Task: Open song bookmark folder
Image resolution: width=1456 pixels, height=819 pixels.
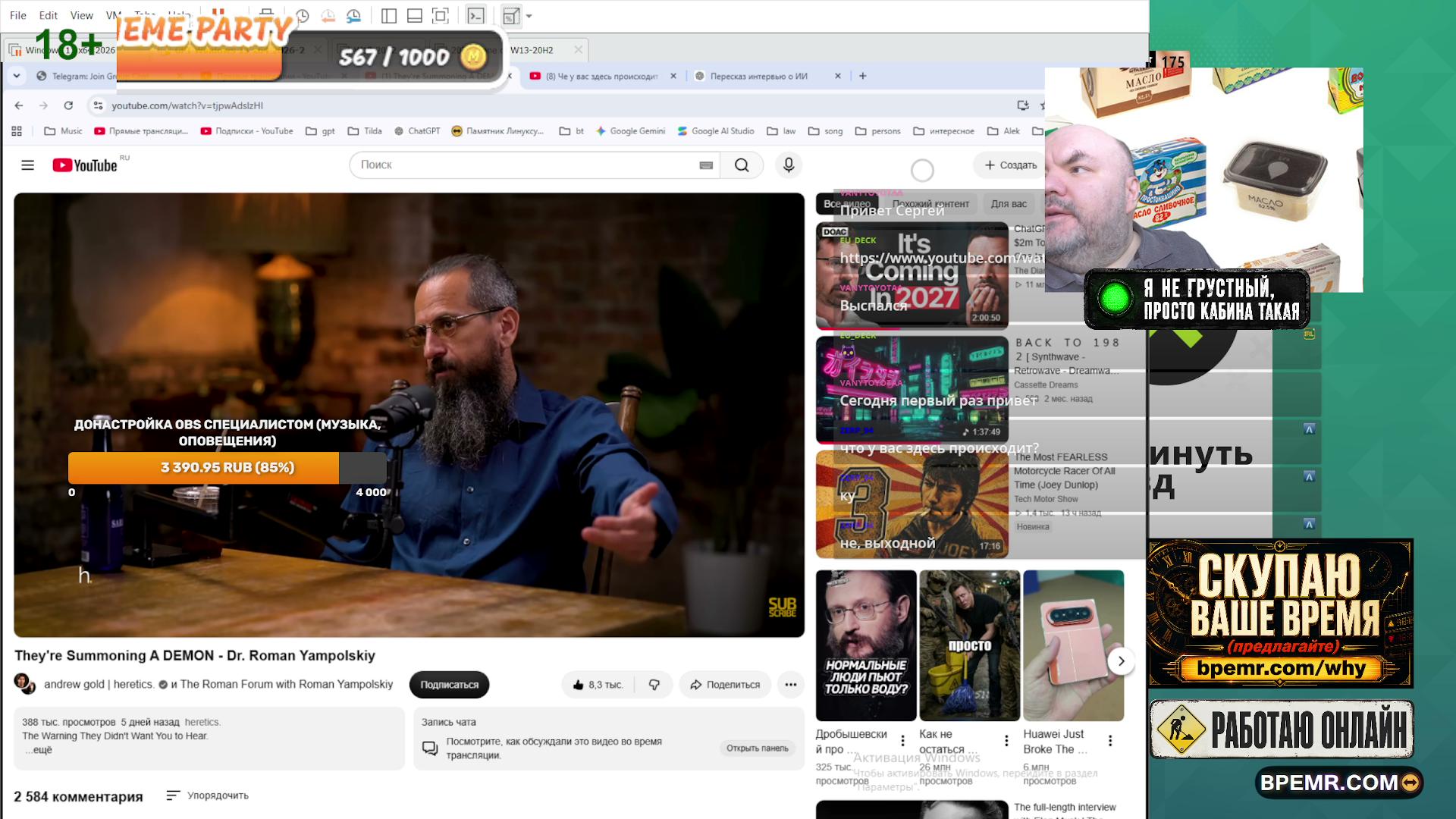Action: coord(825,131)
